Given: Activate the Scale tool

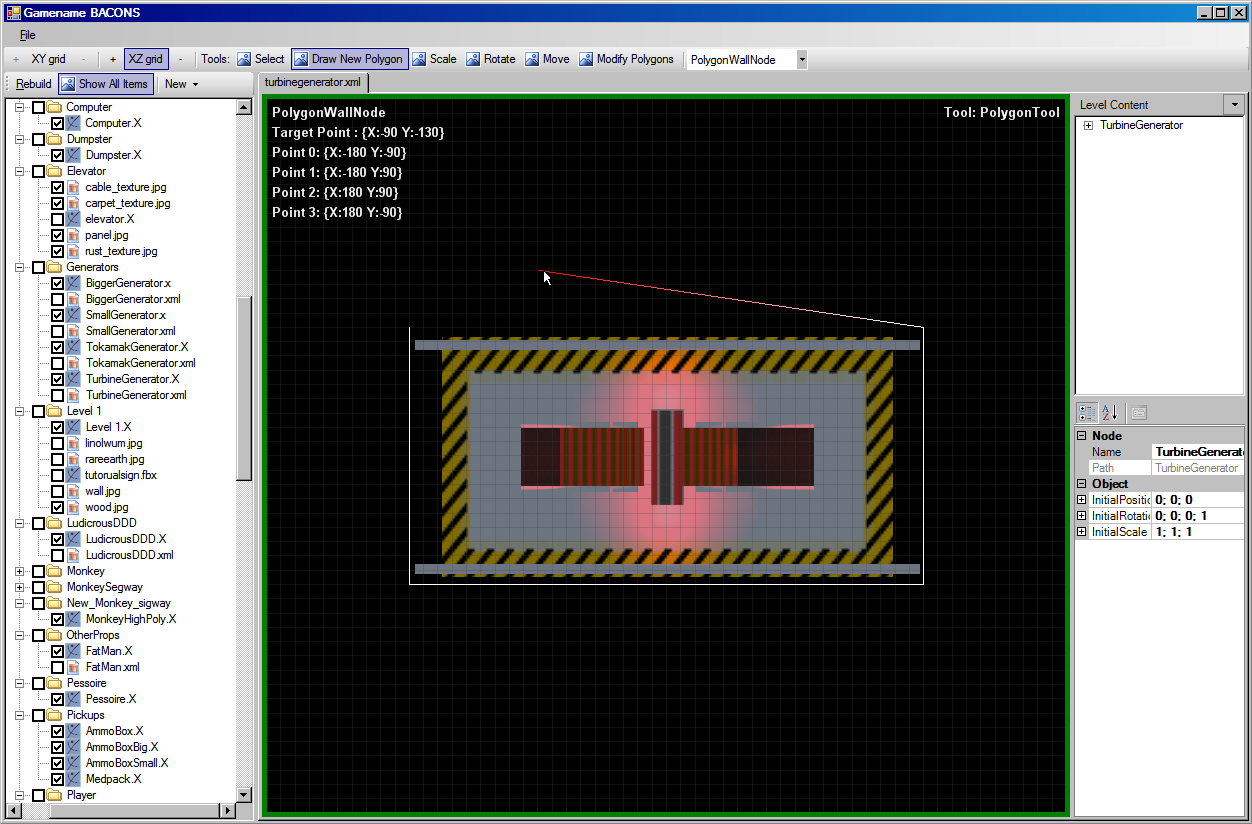Looking at the screenshot, I should (434, 59).
